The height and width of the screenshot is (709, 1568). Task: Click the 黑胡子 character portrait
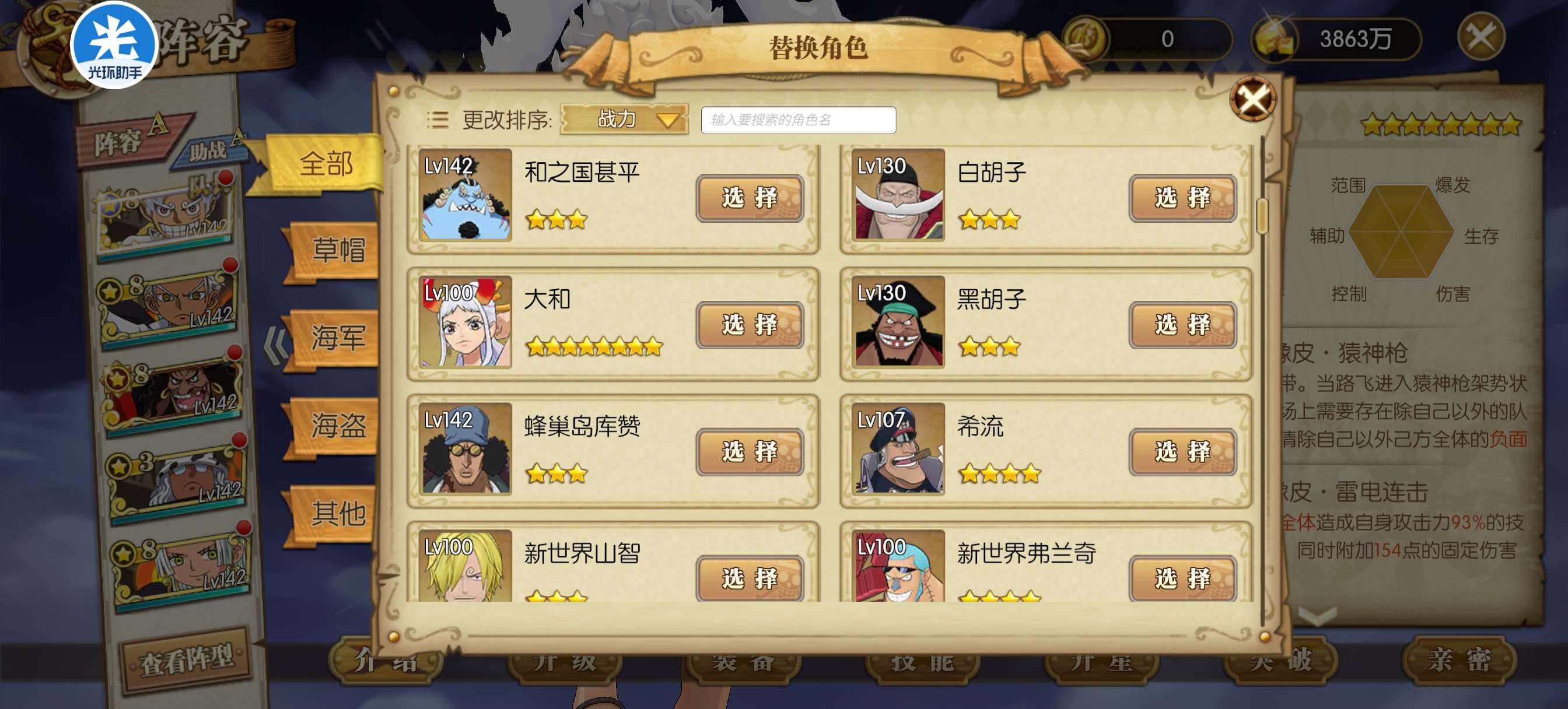[x=898, y=322]
